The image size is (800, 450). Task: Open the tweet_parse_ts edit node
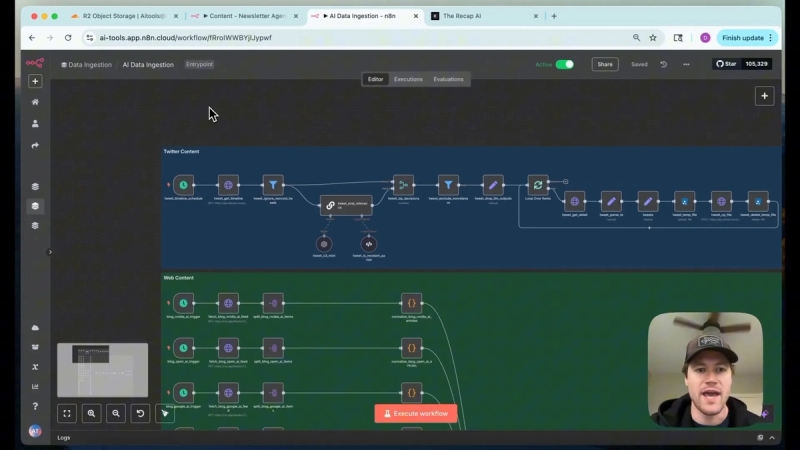pyautogui.click(x=611, y=202)
